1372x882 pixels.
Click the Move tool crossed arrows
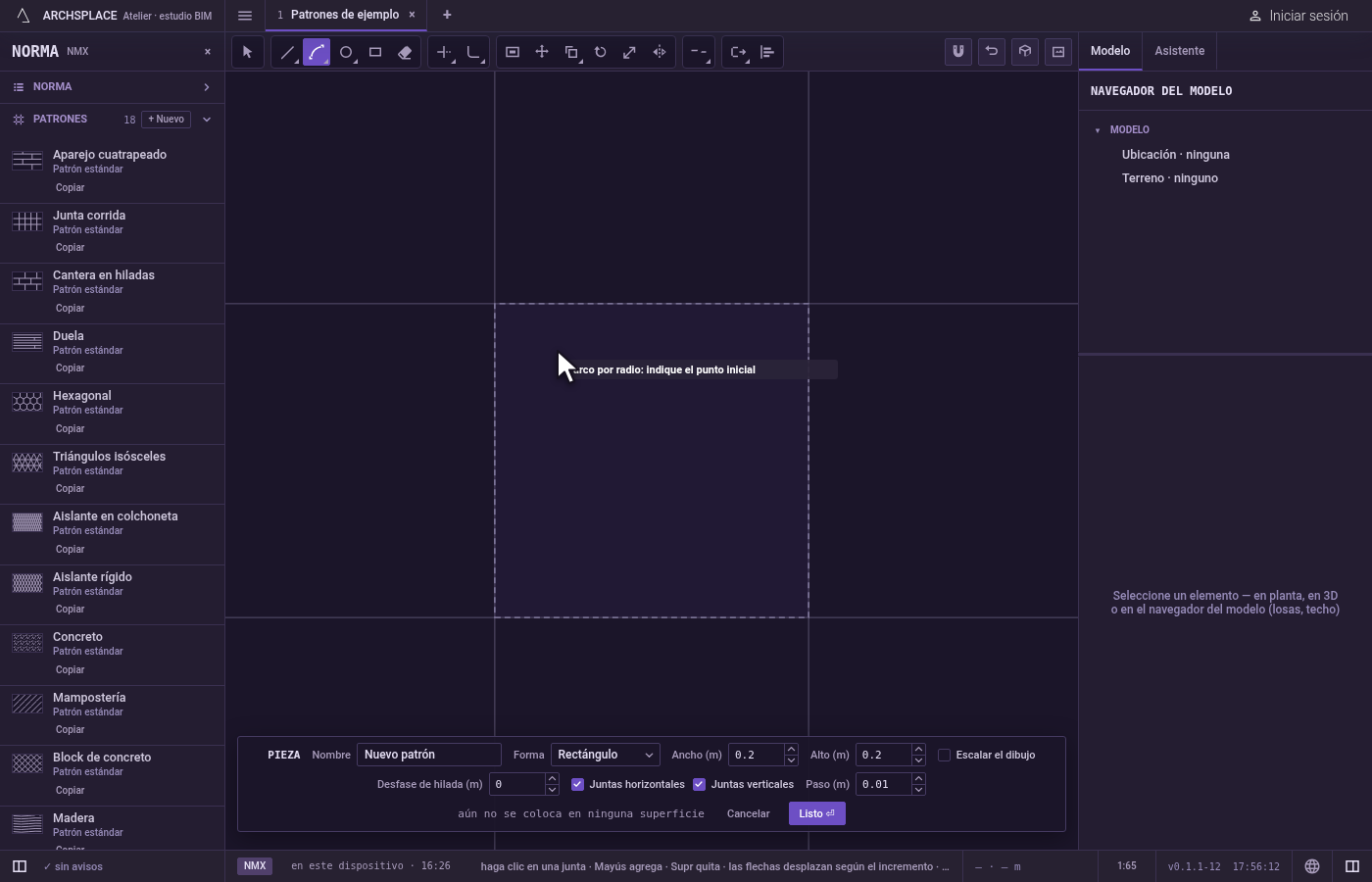click(x=542, y=52)
